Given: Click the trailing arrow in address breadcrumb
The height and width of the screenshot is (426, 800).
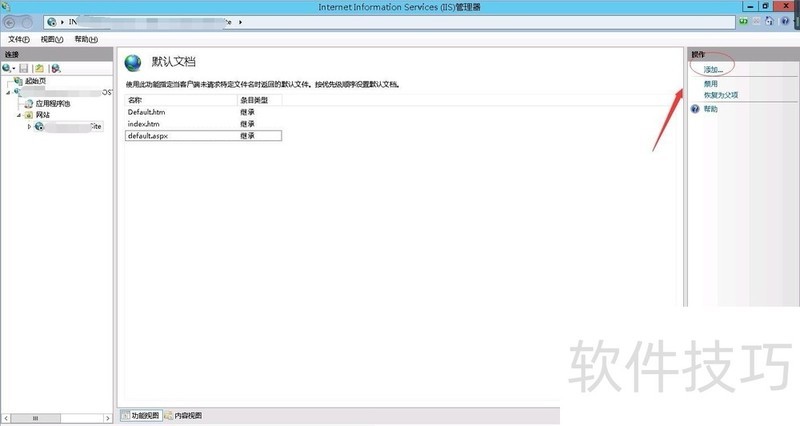Looking at the screenshot, I should (240, 22).
